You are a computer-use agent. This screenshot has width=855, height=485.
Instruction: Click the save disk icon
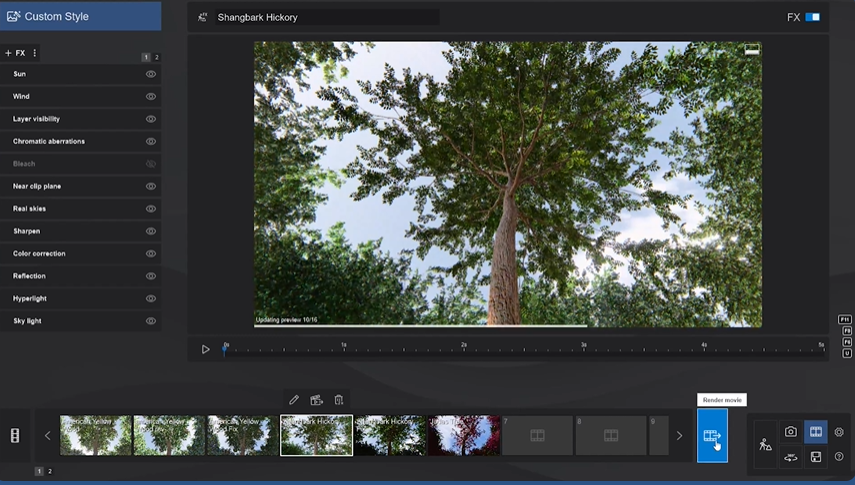816,457
